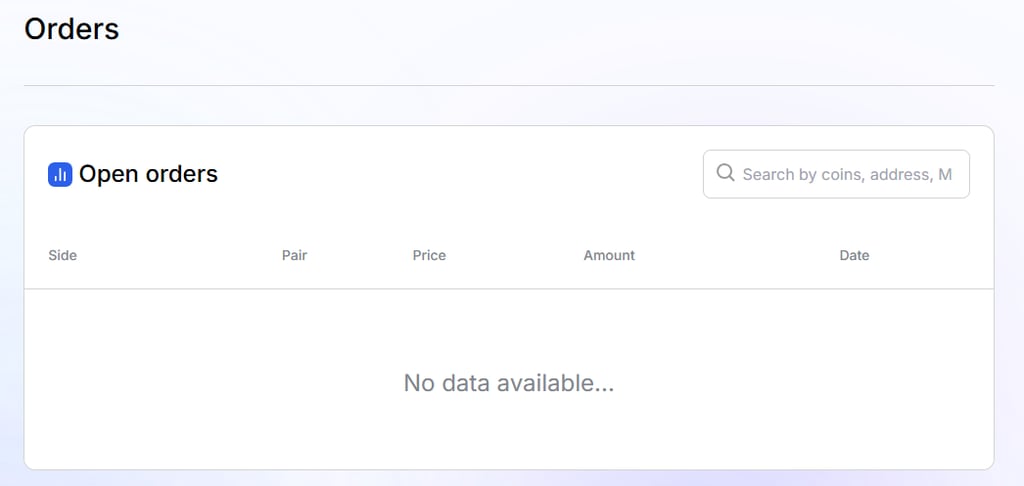Click the table row separator below column headers
This screenshot has height=486, width=1024.
509,289
